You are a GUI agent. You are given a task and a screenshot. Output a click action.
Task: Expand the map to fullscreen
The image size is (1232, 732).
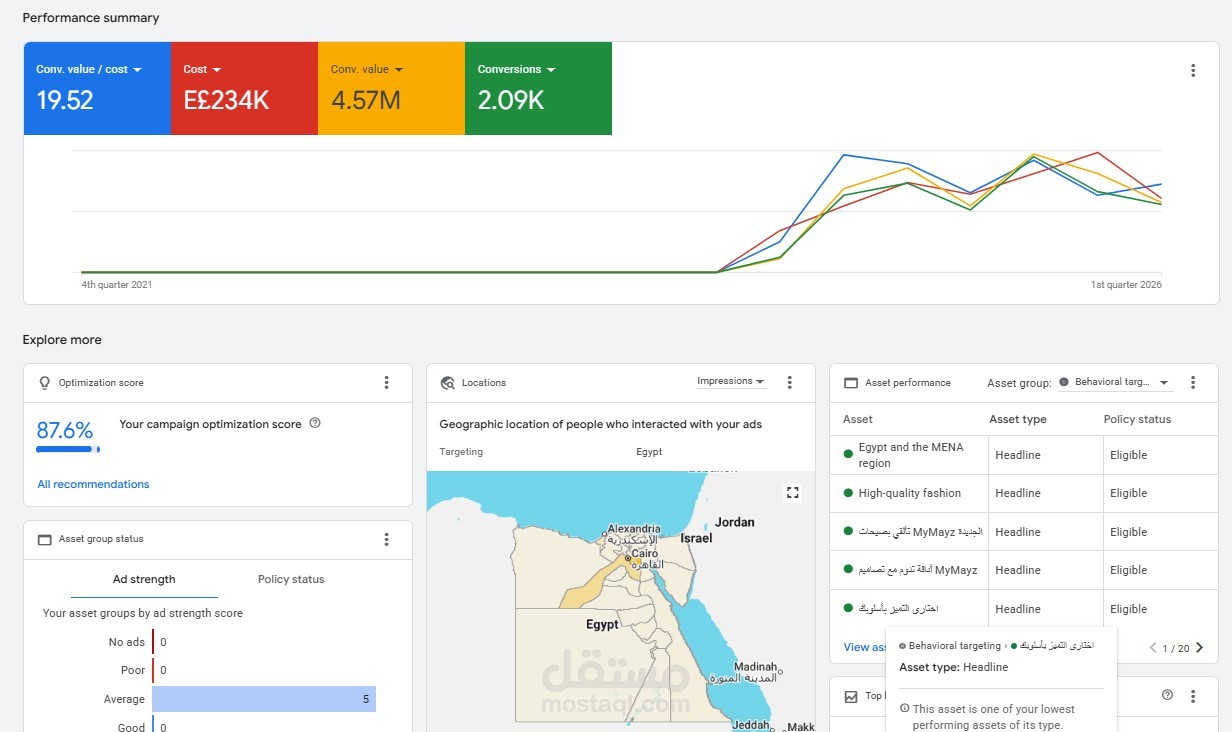[793, 492]
